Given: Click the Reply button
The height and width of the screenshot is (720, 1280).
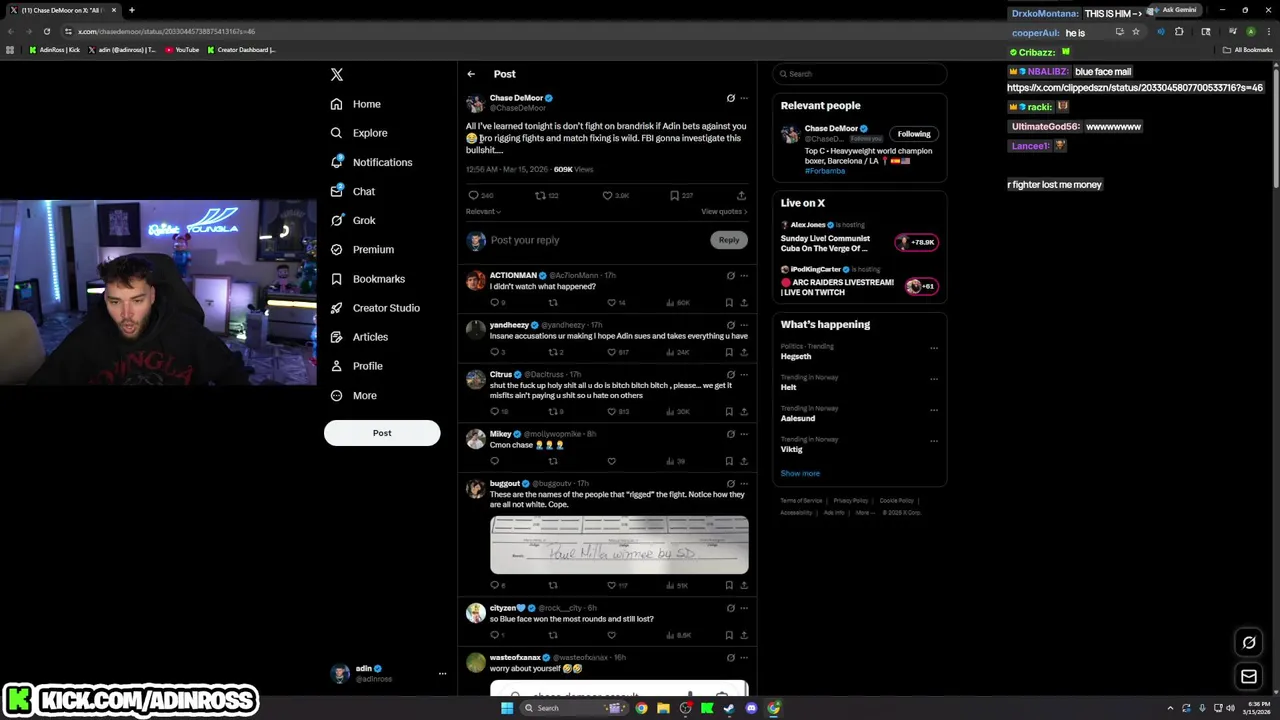Looking at the screenshot, I should 729,240.
